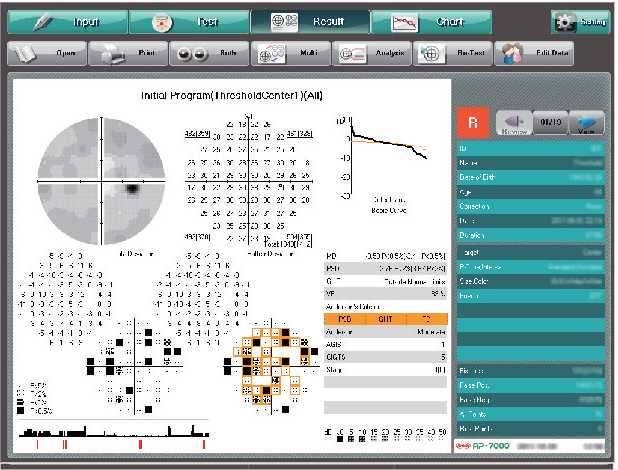
Task: Open Setting via gear icon
Action: (580, 22)
